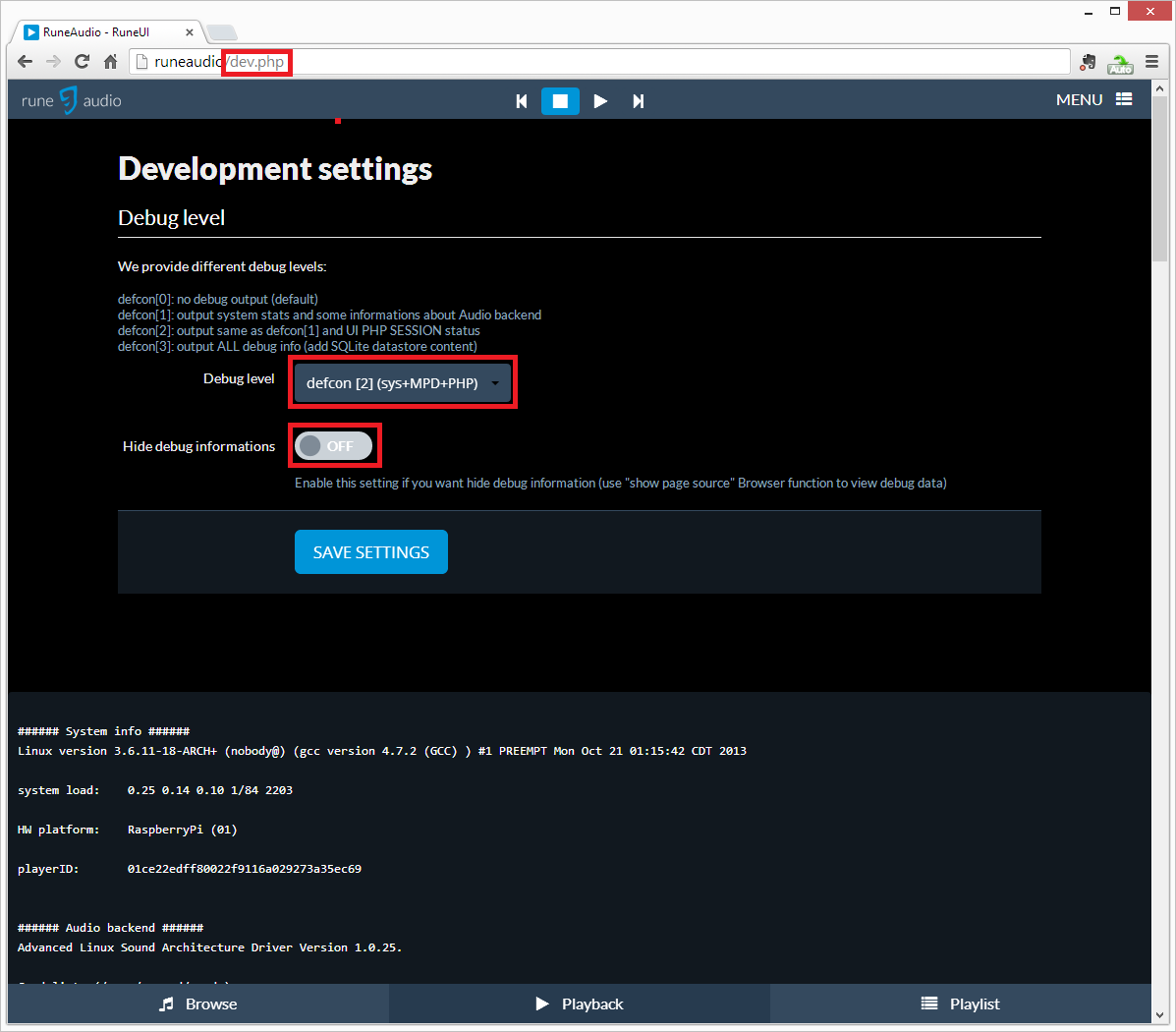Select the RuneAudio - RuneUI browser tab
Image resolution: width=1176 pixels, height=1032 pixels.
[109, 32]
